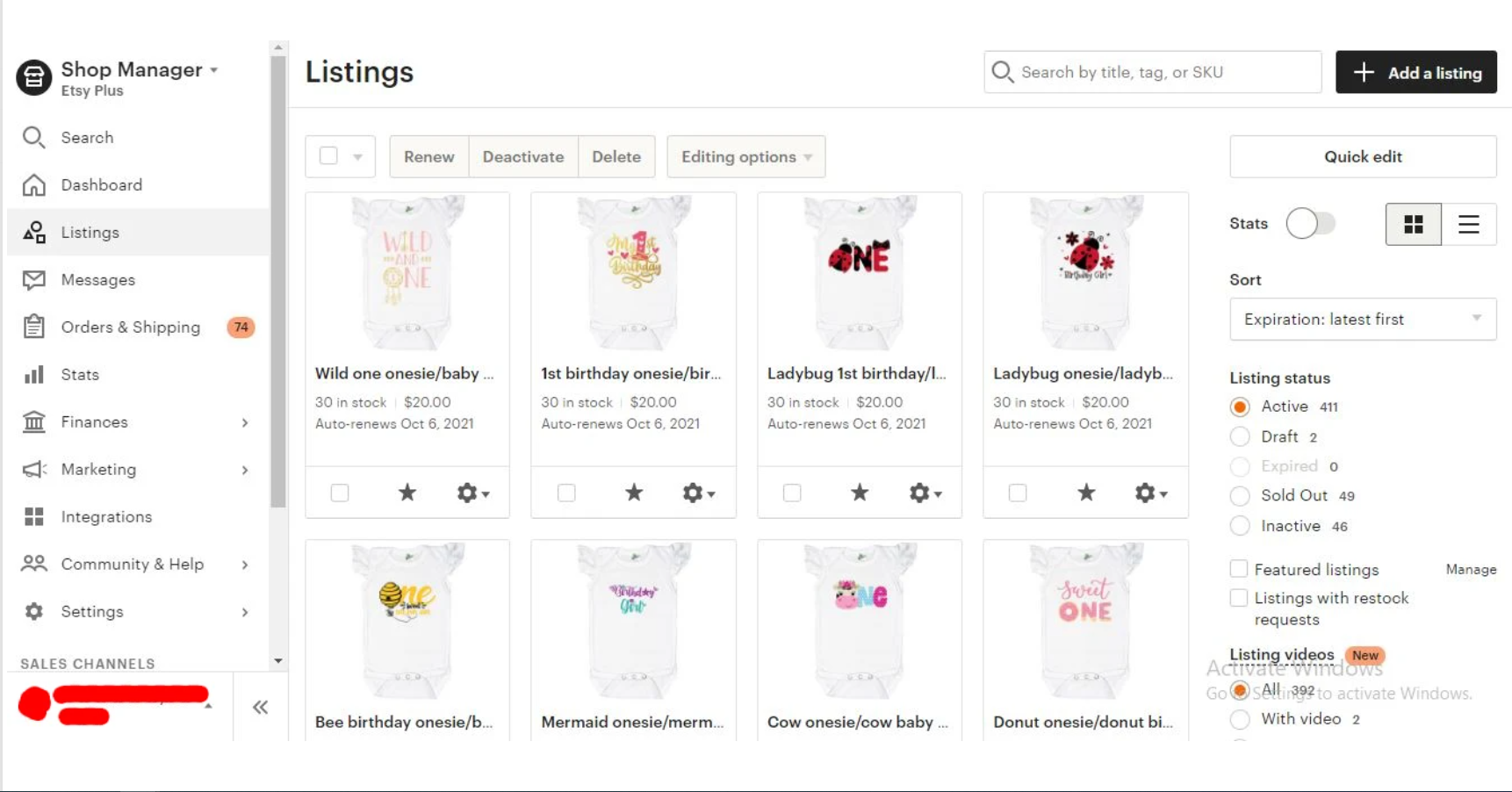Open the Integrations section
1512x792 pixels.
coord(105,516)
